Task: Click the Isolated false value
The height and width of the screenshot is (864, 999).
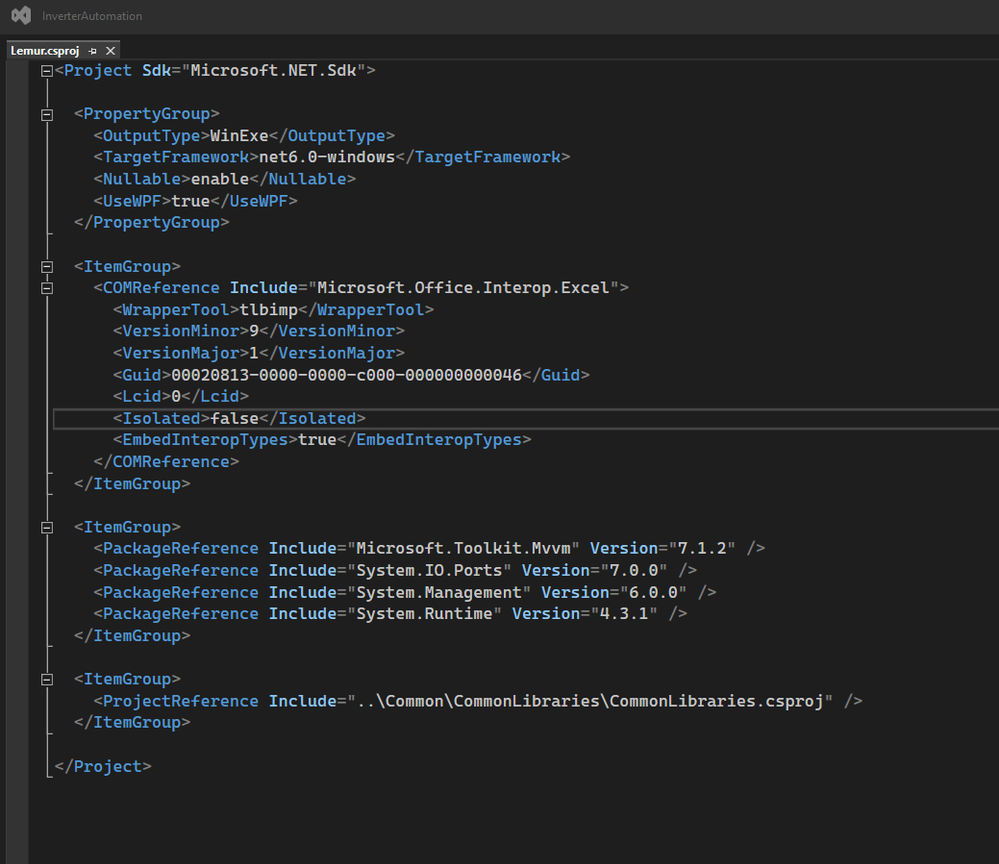Action: pyautogui.click(x=234, y=419)
